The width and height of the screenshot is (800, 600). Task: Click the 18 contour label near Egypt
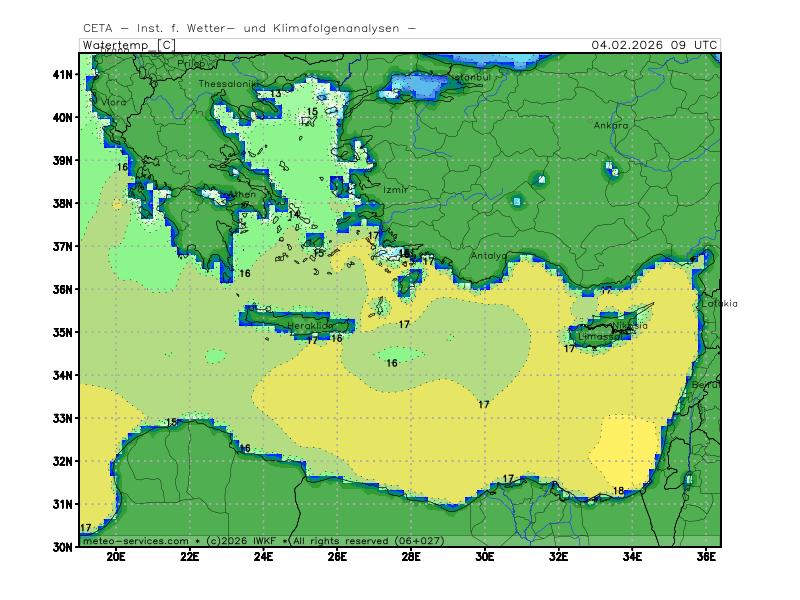click(618, 491)
